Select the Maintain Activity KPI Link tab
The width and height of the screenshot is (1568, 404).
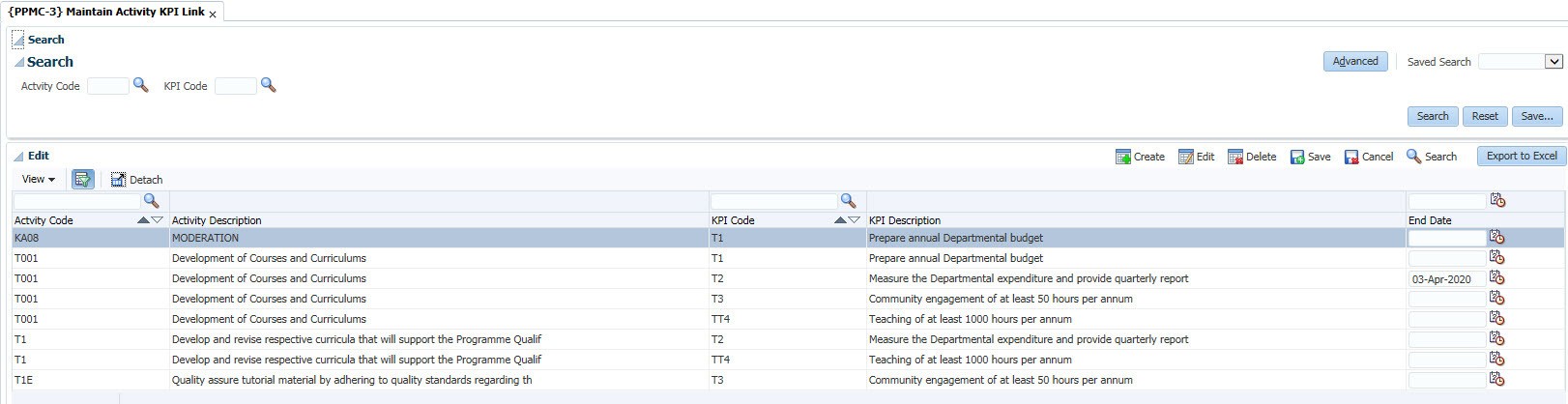[x=106, y=12]
